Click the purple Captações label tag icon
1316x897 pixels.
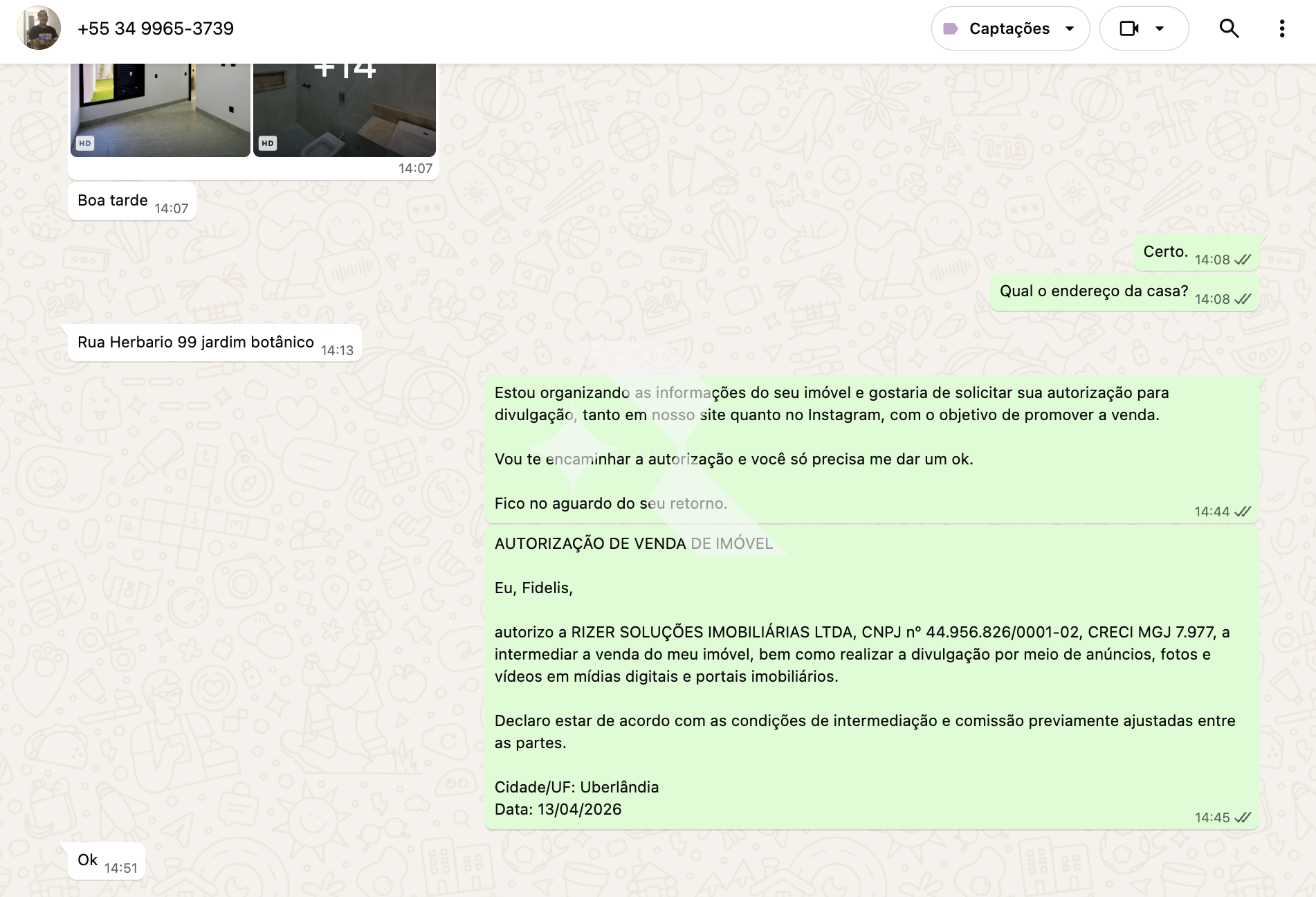click(x=951, y=28)
